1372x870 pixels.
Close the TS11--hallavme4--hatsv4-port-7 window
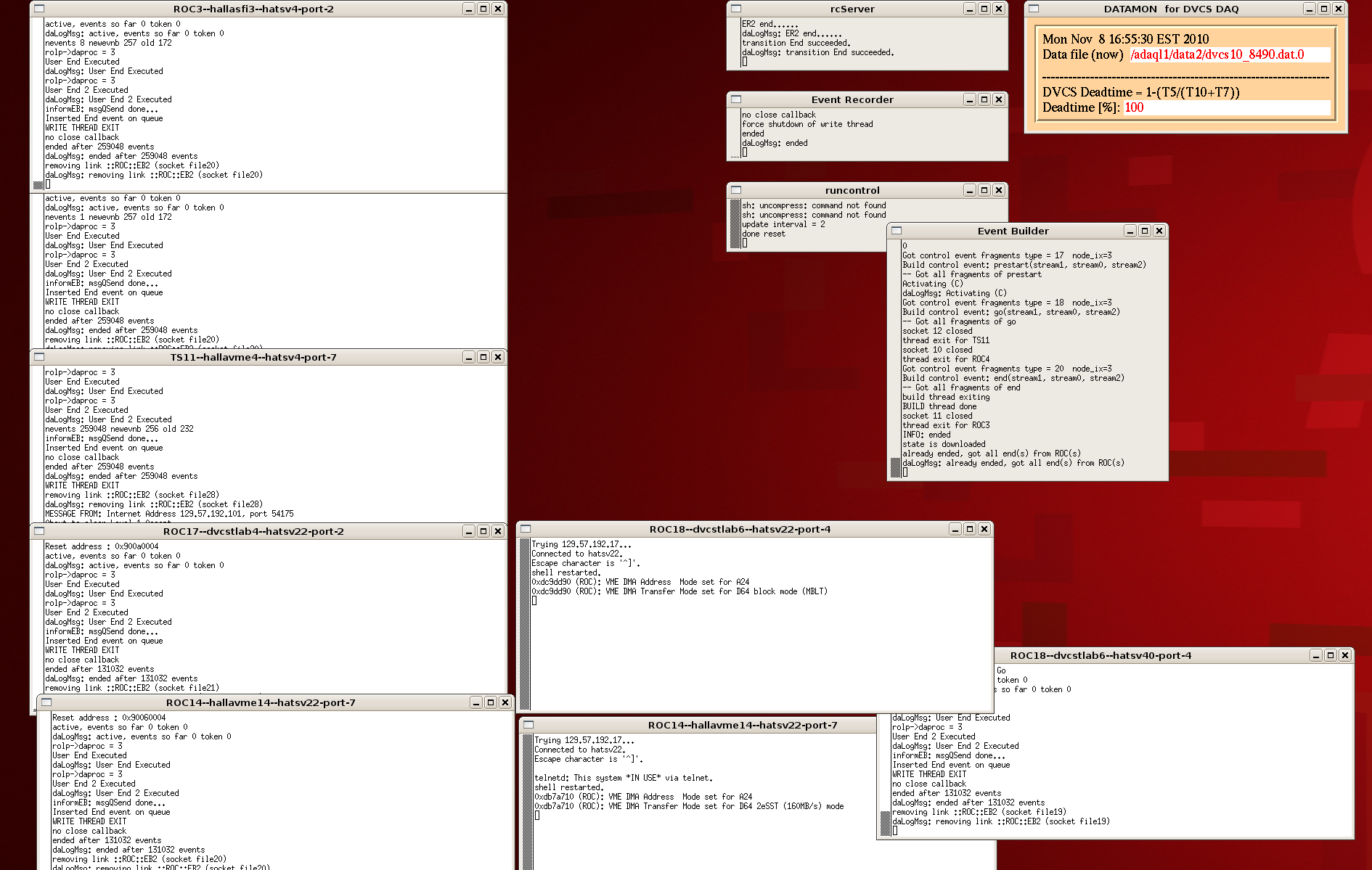(x=498, y=357)
